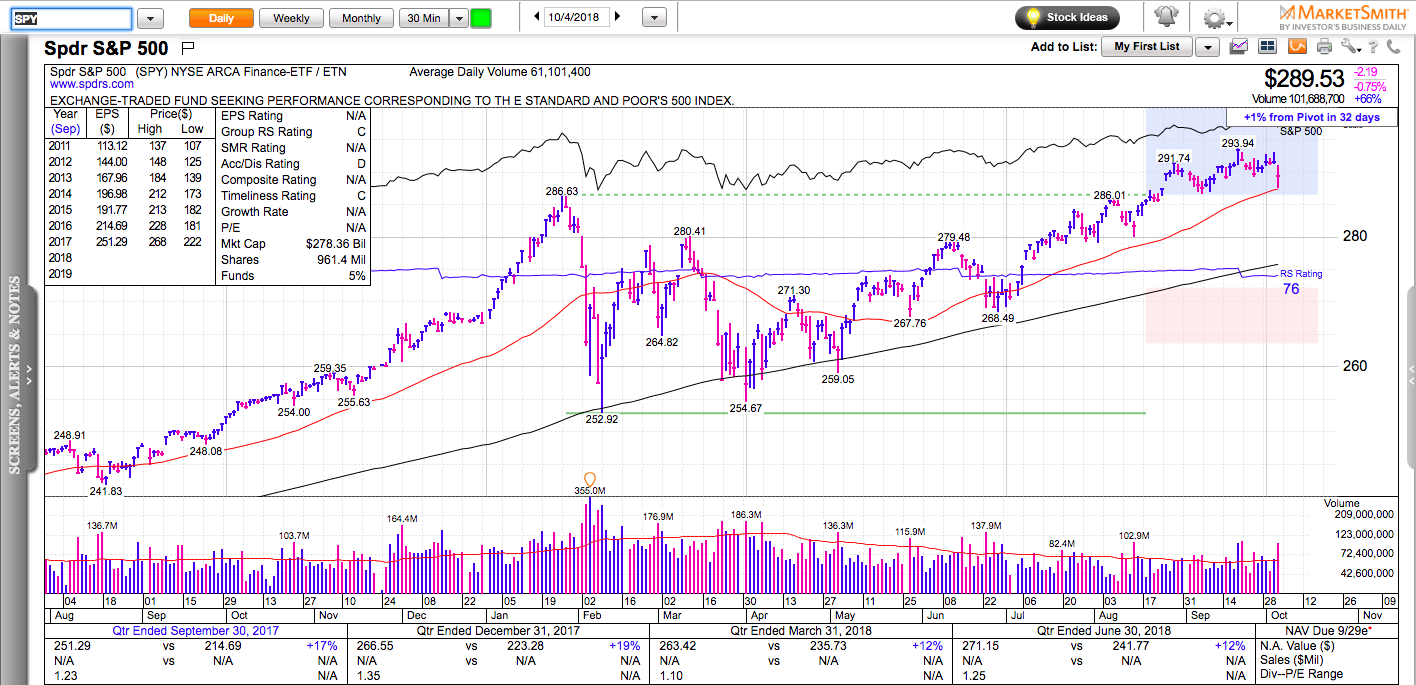The image size is (1416, 685).
Task: Click the 2011 EPS value 113.12
Action: click(107, 148)
